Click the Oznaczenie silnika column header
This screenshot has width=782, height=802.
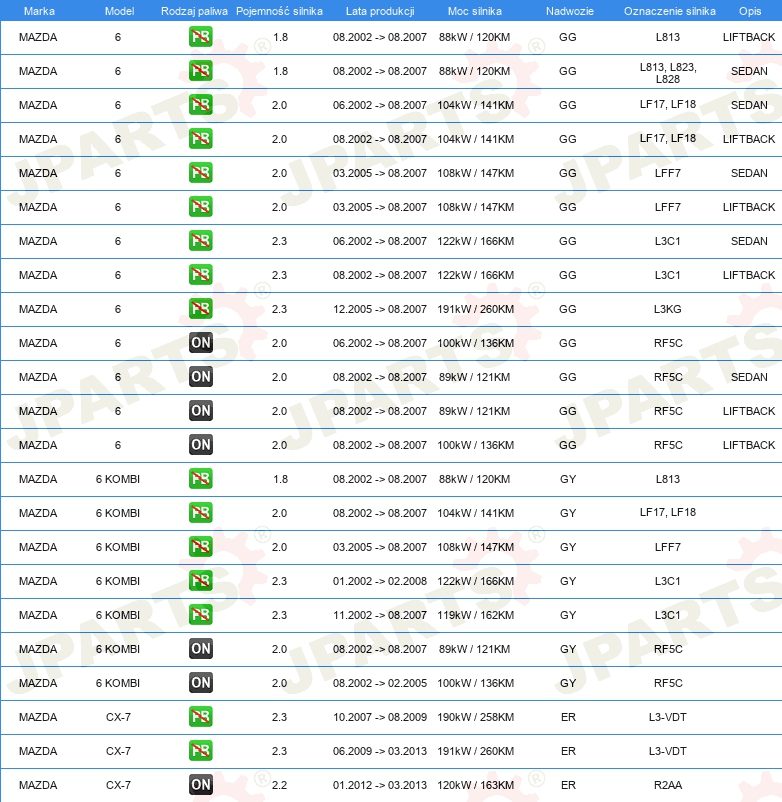click(x=669, y=11)
